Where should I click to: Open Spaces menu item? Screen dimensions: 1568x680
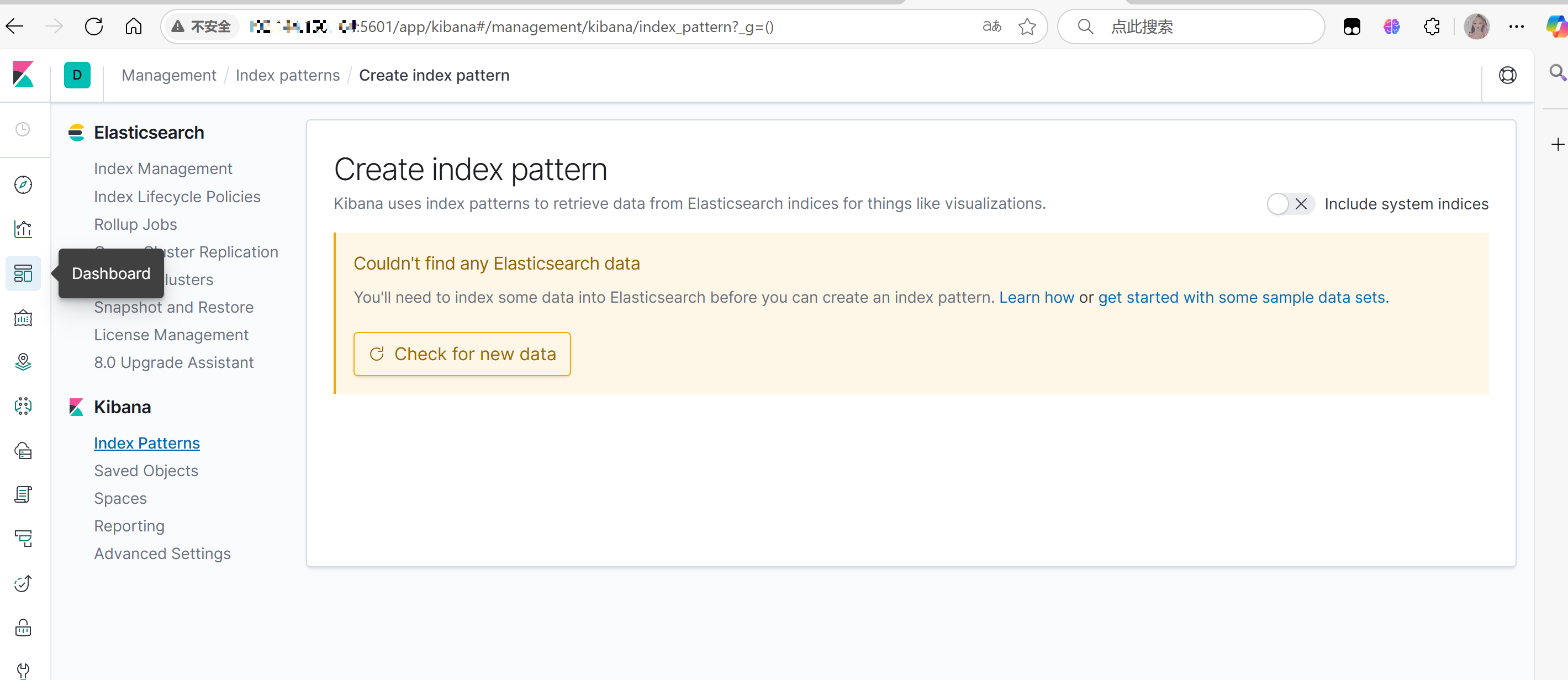click(120, 498)
